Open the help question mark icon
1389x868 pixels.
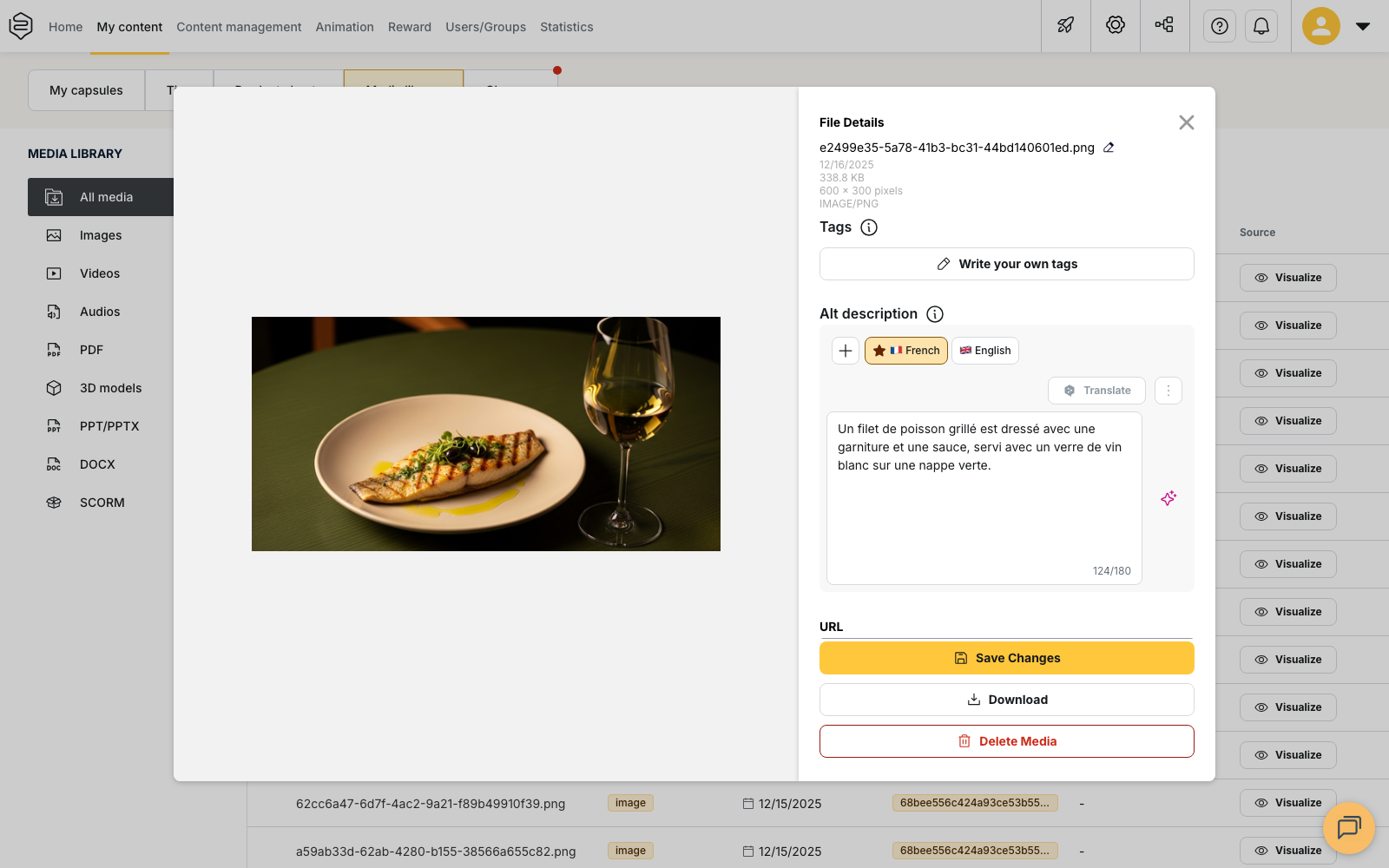[x=1220, y=26]
